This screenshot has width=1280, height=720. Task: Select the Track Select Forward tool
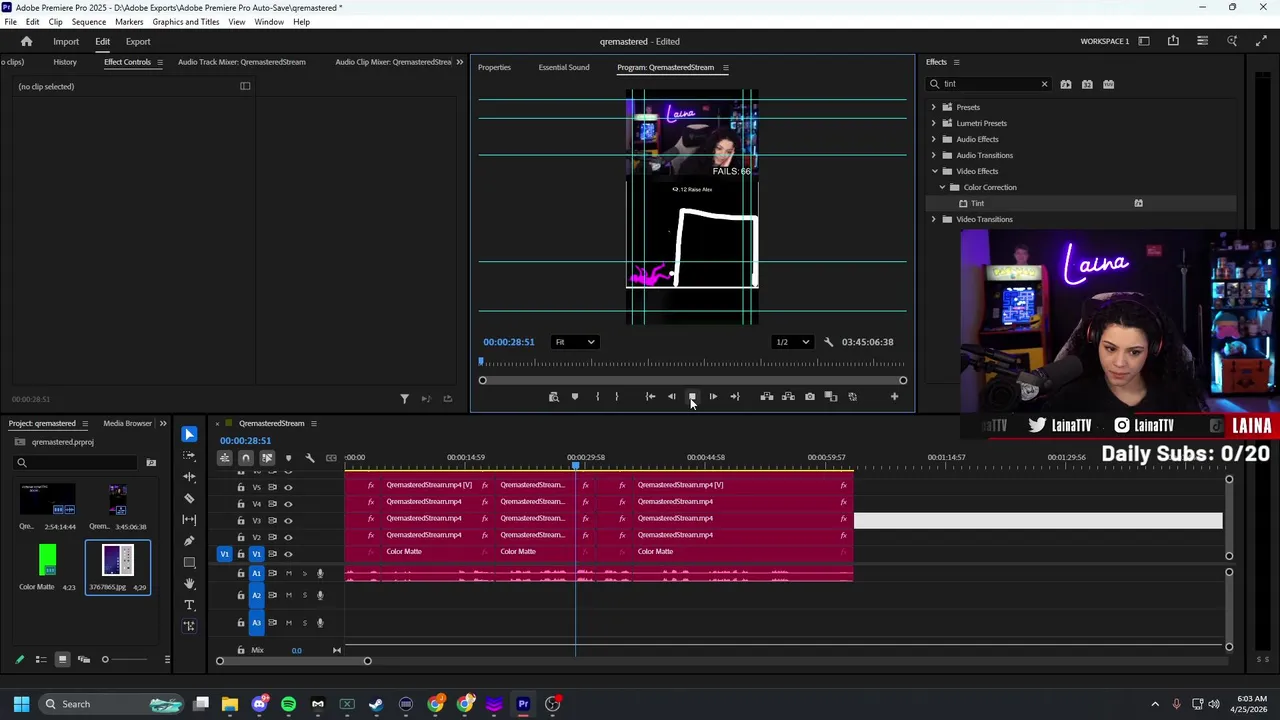coord(189,455)
